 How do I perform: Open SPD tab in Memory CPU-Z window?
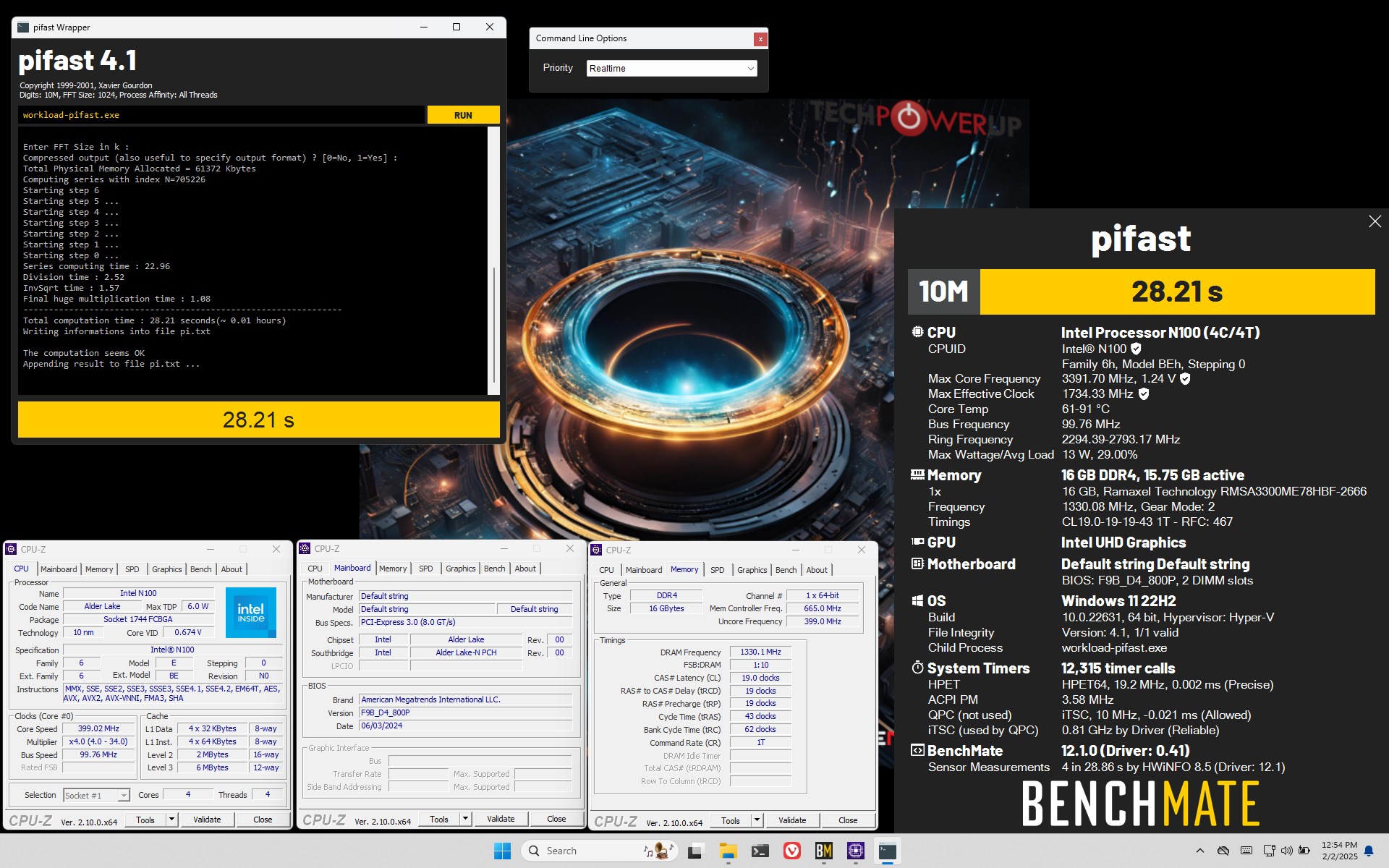[x=717, y=570]
